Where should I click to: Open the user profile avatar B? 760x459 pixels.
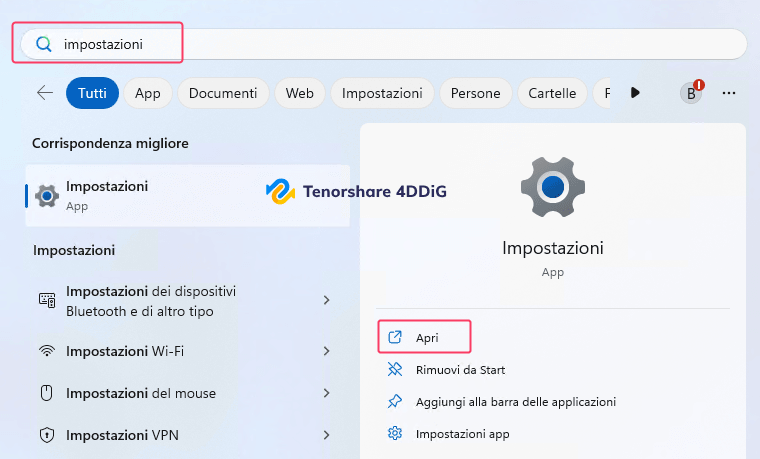point(690,93)
